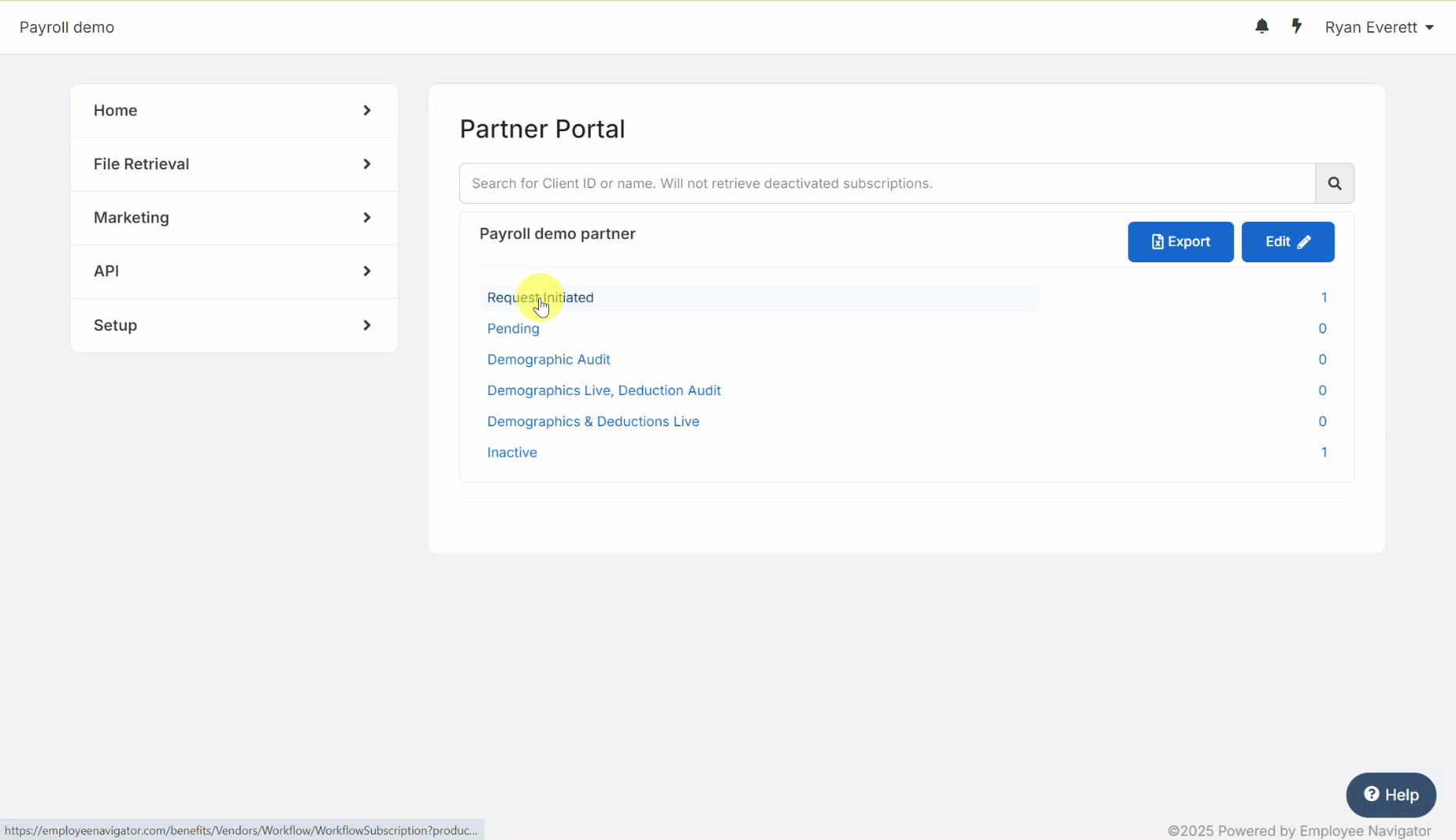The width and height of the screenshot is (1456, 840).
Task: Expand the Setup chevron
Action: tap(366, 325)
